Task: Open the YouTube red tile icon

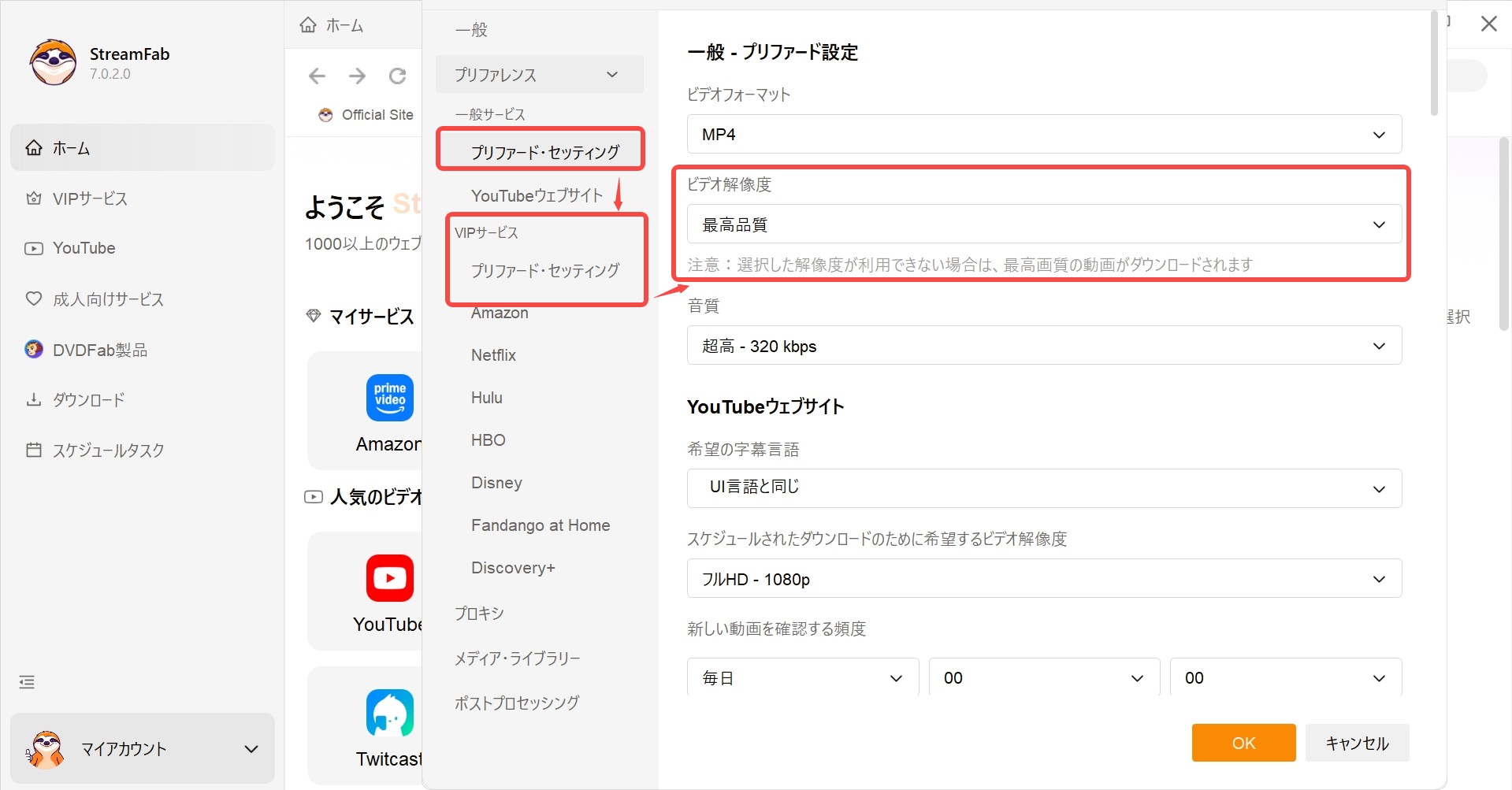Action: [x=390, y=578]
